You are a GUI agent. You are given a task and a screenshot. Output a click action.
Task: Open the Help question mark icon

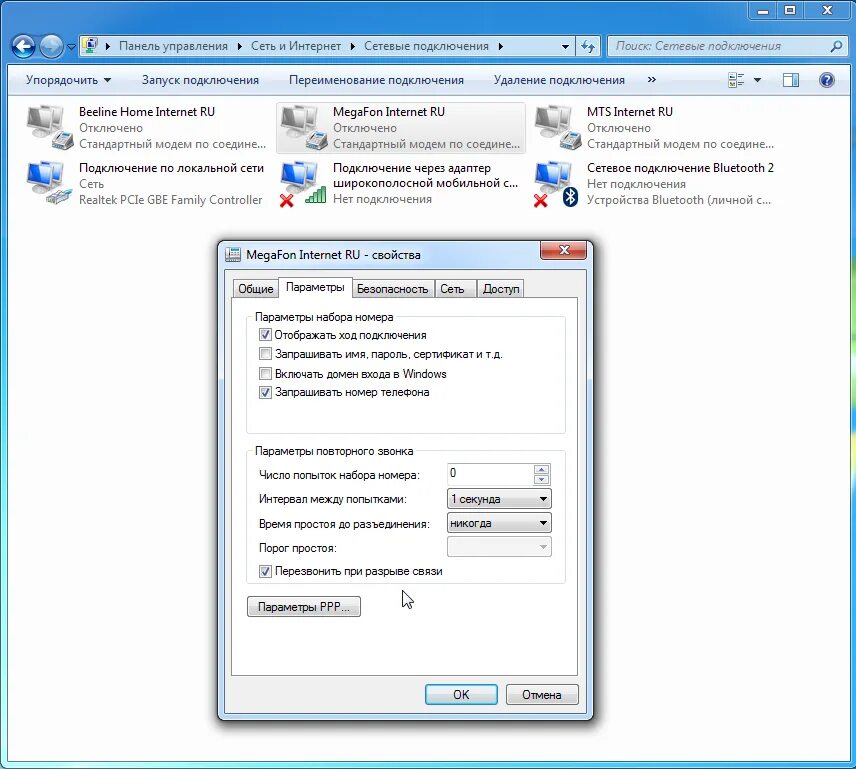point(827,80)
